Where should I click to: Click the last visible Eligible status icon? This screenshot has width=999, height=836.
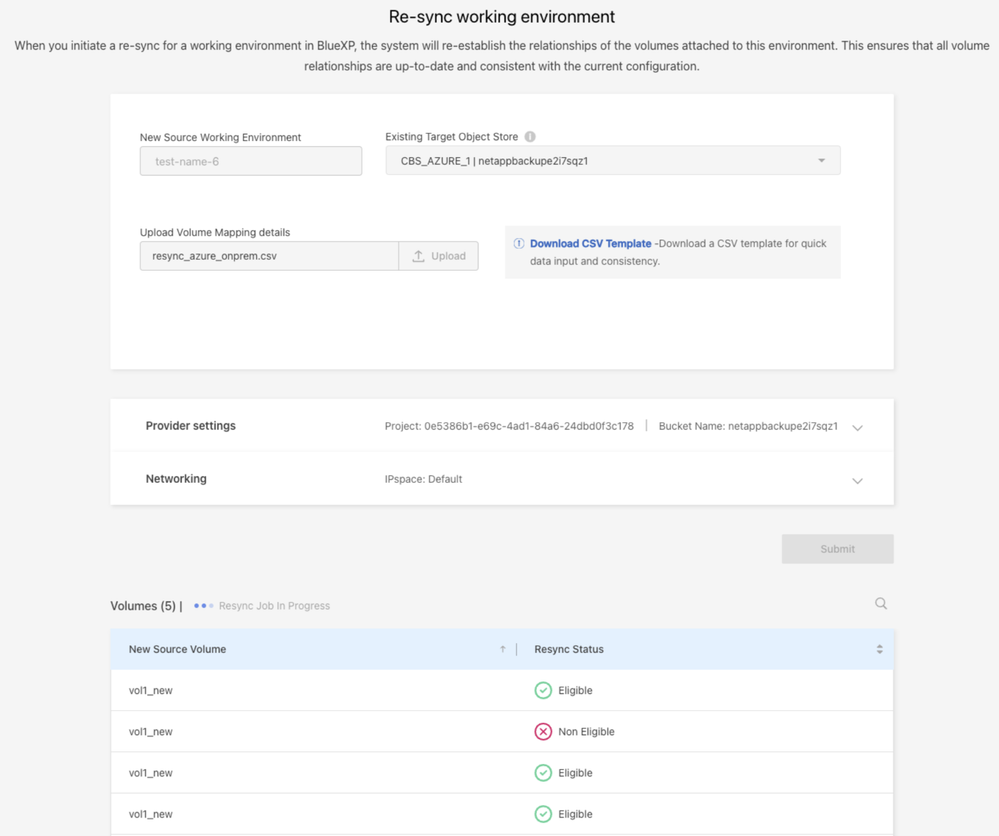[x=543, y=814]
